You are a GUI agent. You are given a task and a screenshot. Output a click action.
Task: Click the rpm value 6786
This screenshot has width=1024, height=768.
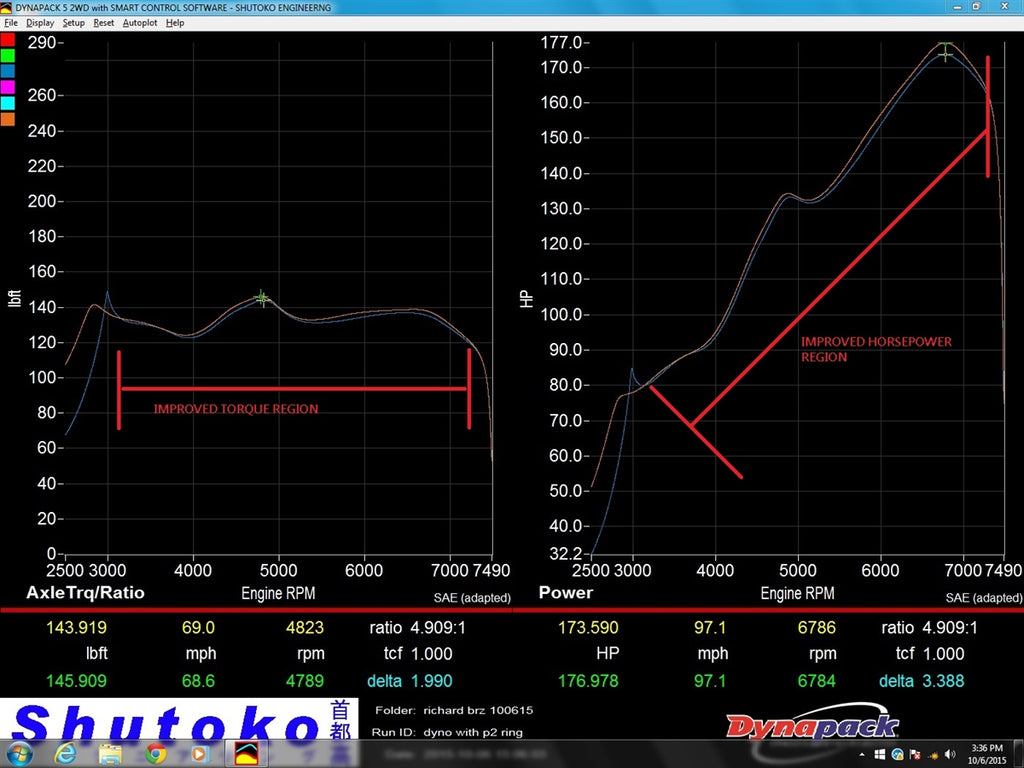[x=816, y=628]
